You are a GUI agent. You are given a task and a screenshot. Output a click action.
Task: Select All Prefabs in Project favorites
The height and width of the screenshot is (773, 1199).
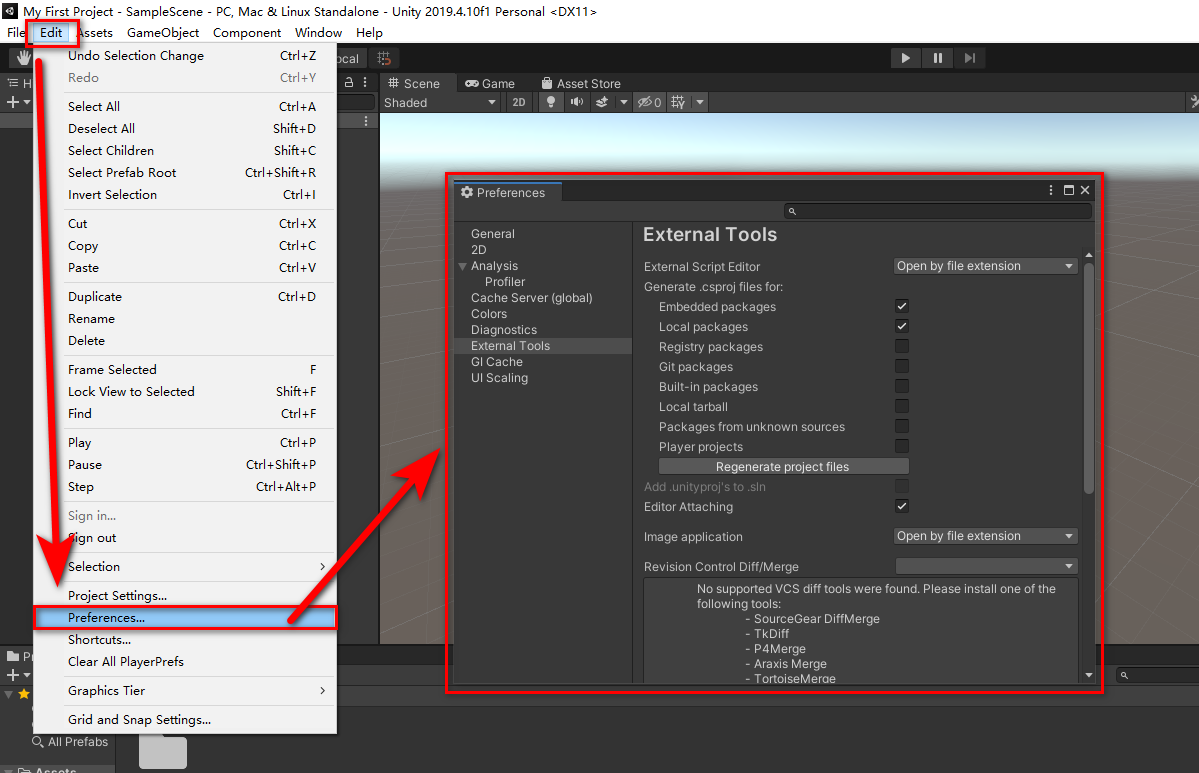coord(70,742)
